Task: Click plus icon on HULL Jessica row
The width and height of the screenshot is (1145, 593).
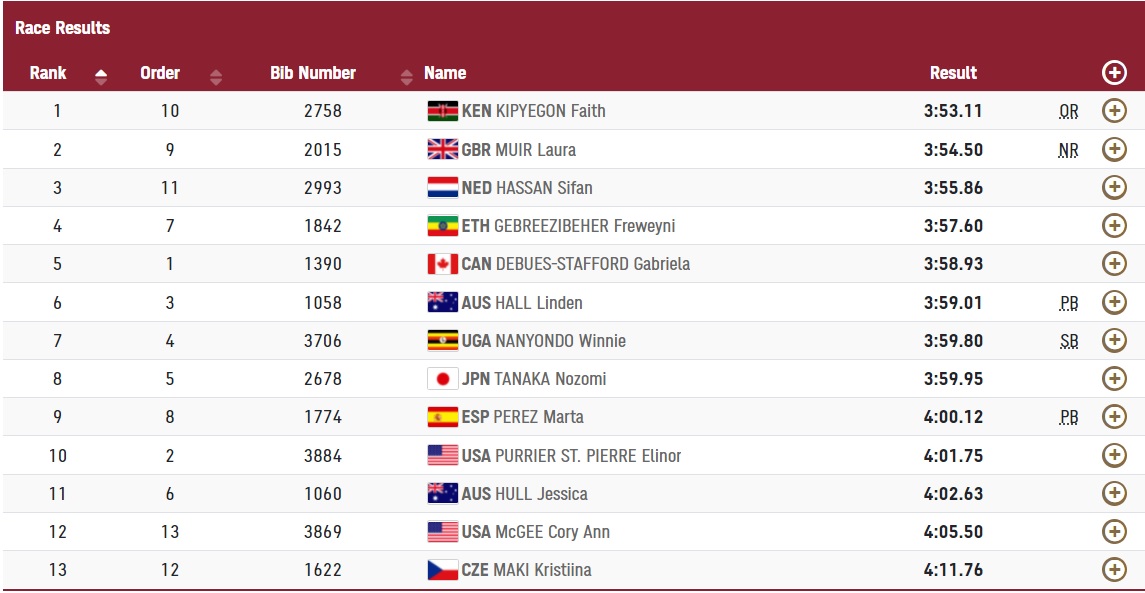Action: pyautogui.click(x=1114, y=494)
